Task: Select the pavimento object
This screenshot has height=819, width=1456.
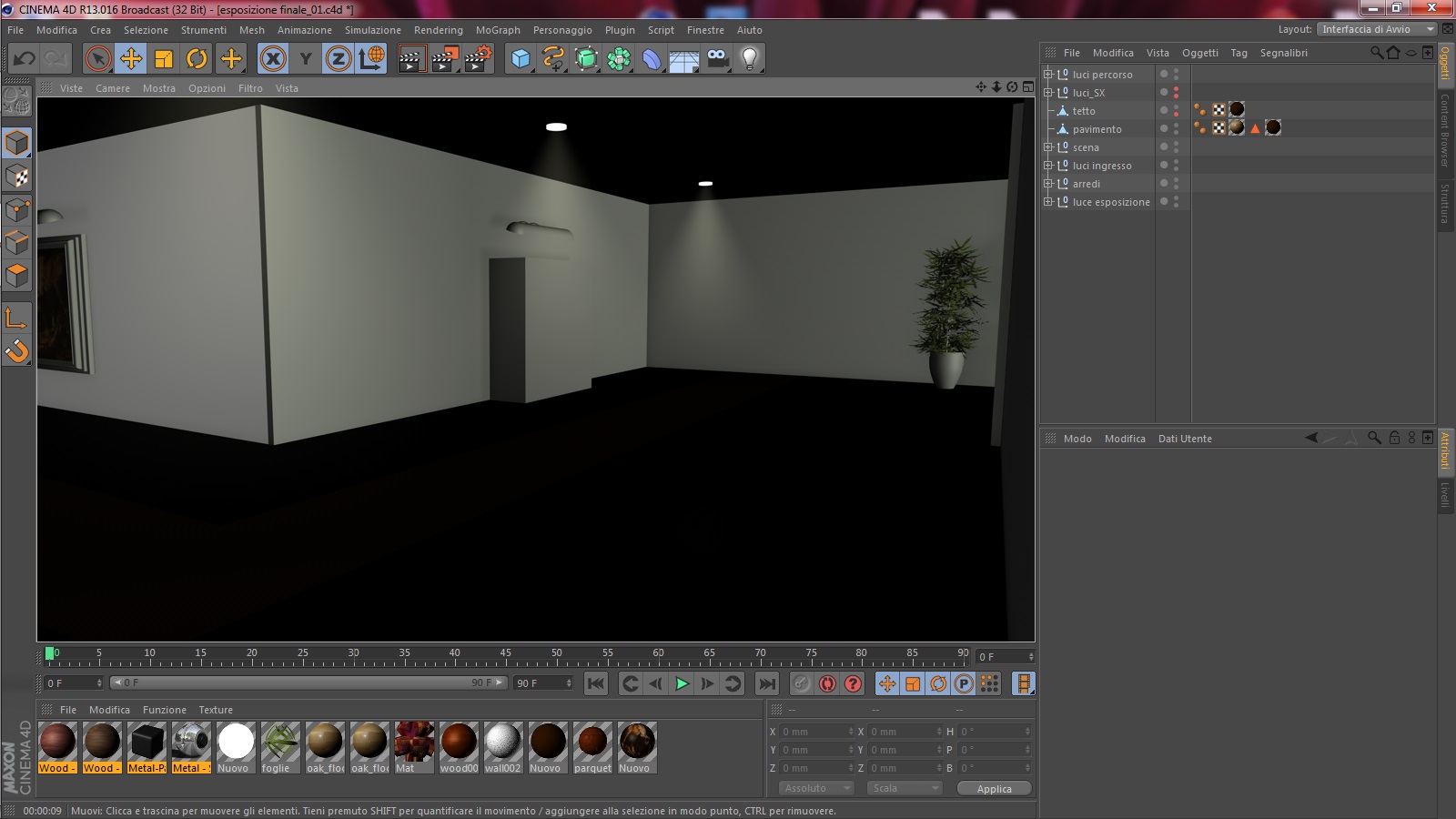Action: point(1097,129)
